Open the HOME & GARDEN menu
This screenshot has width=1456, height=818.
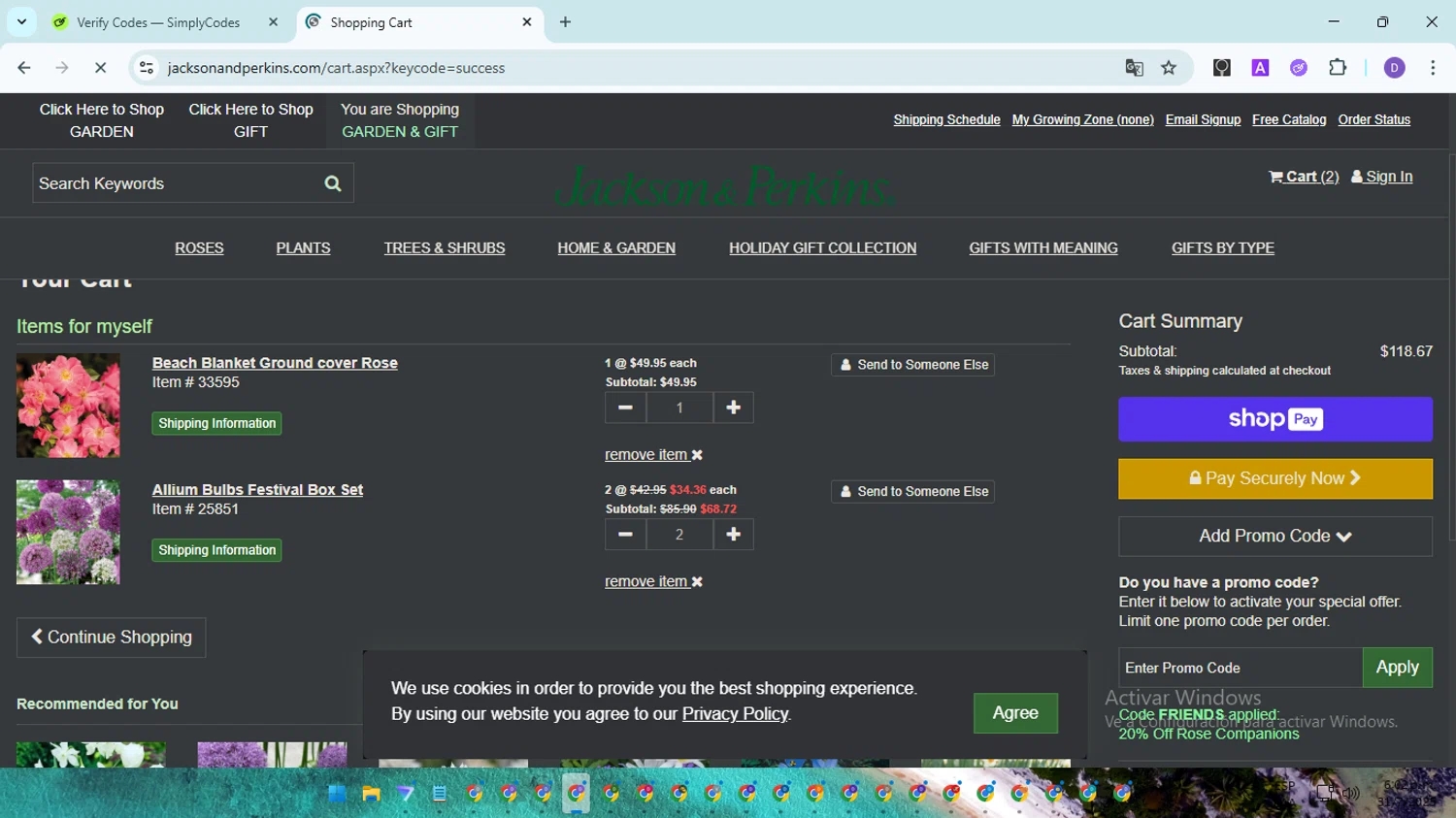tap(616, 248)
